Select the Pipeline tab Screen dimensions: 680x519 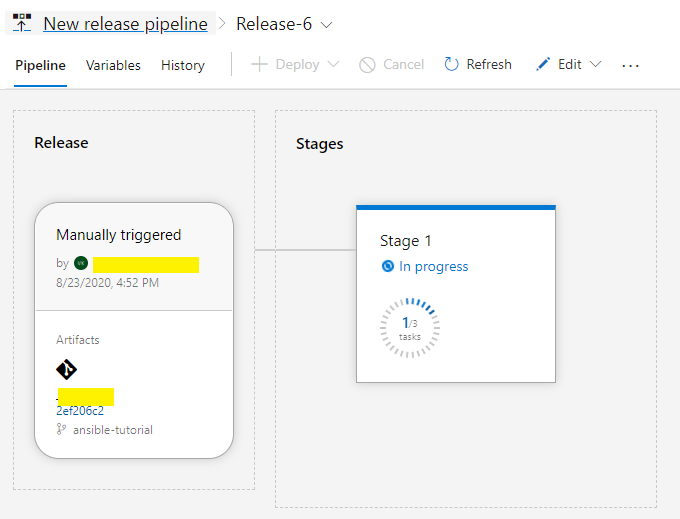pyautogui.click(x=40, y=65)
